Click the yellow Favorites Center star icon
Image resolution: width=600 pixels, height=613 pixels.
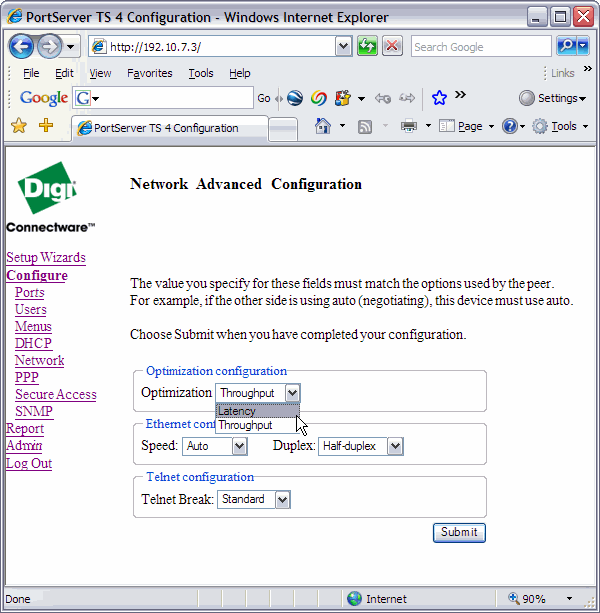(19, 126)
